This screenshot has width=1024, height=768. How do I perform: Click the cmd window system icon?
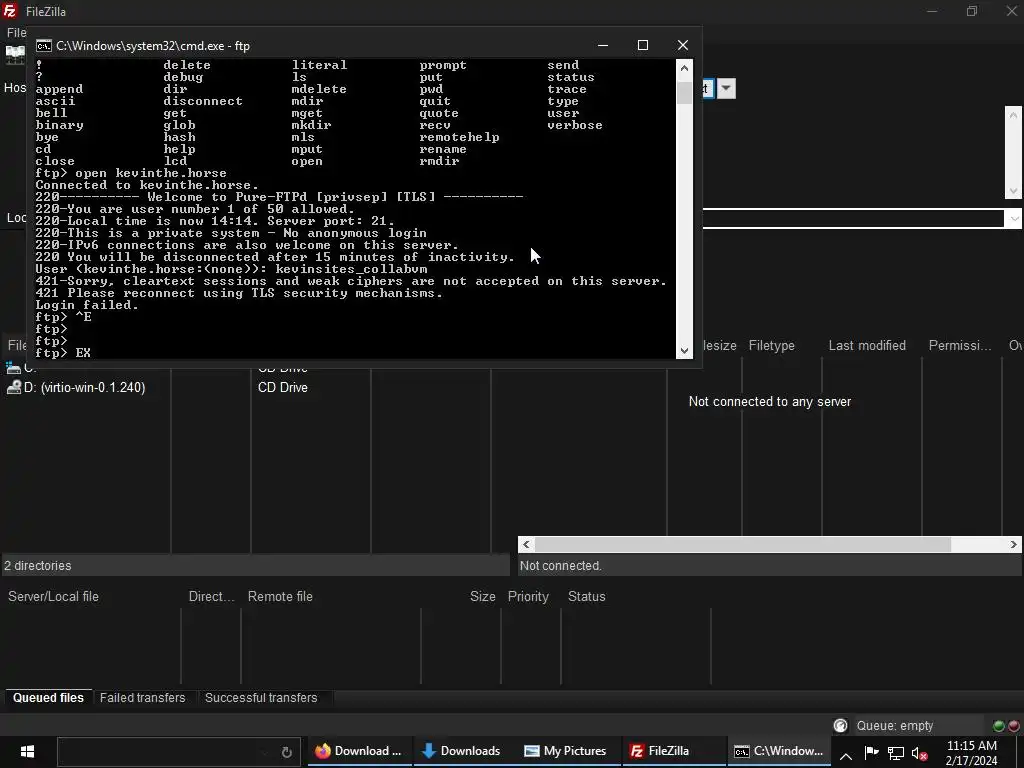tap(44, 46)
